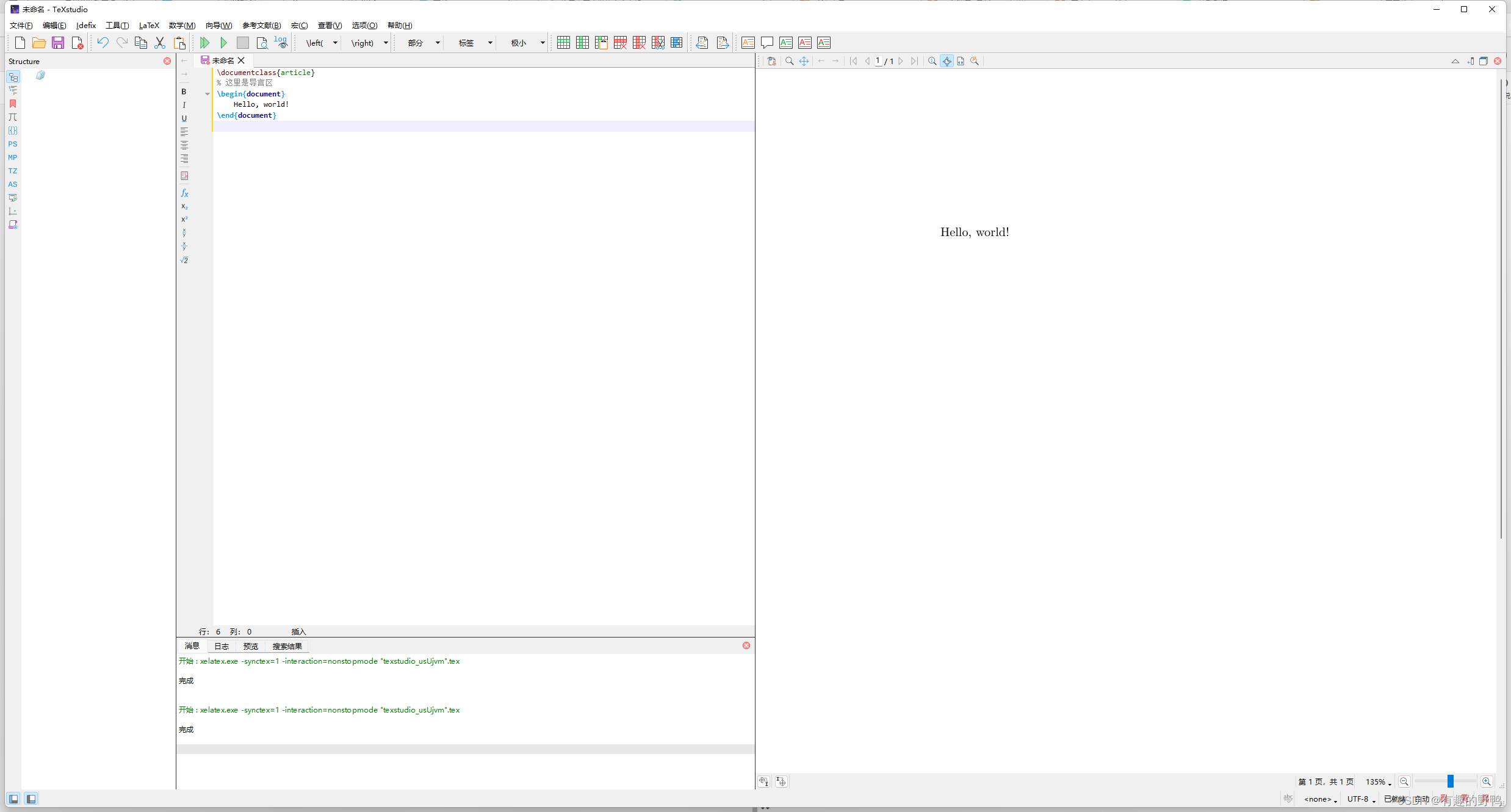Open the 选项(O) menu

point(364,26)
